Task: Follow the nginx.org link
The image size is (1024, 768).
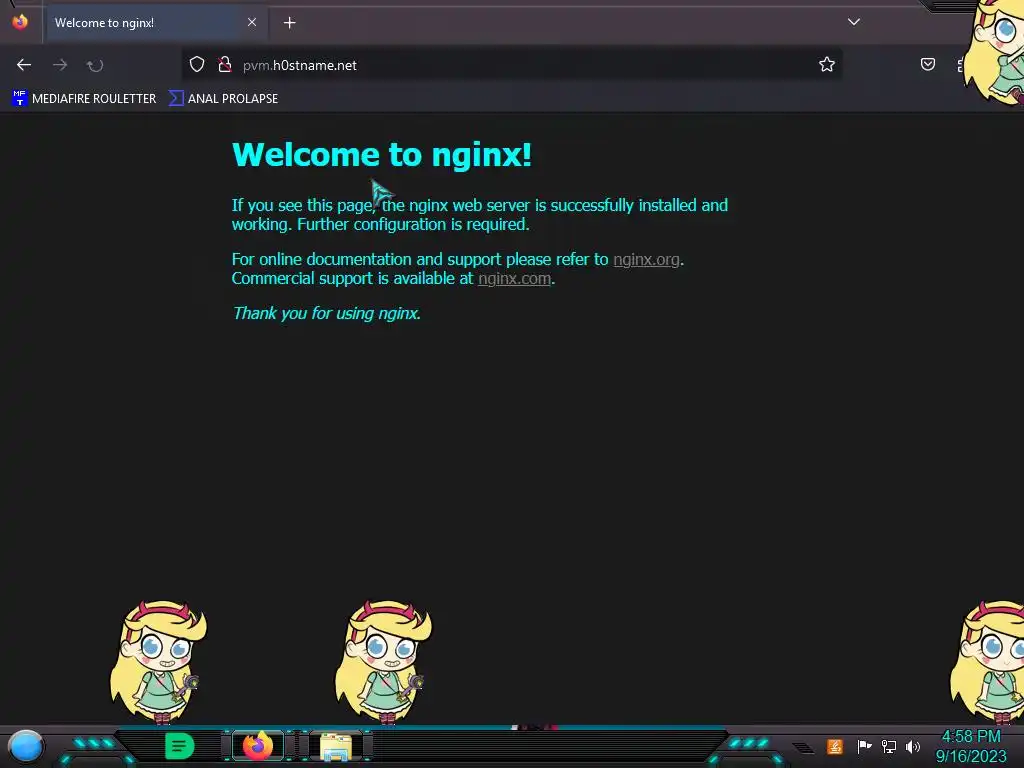Action: click(646, 259)
